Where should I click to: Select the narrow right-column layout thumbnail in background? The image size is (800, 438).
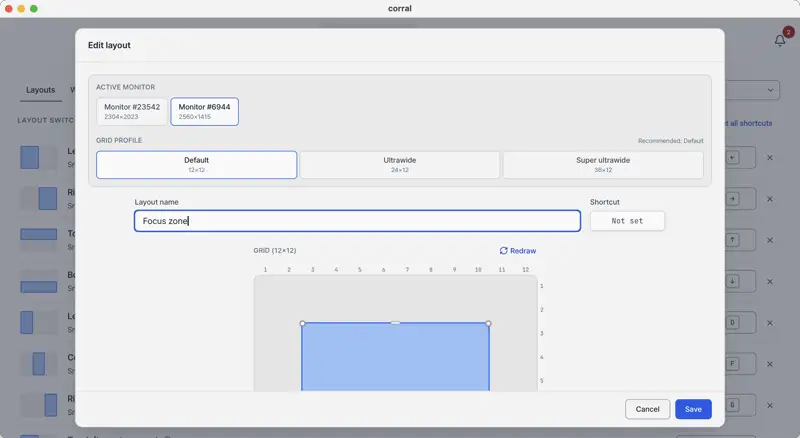38,406
